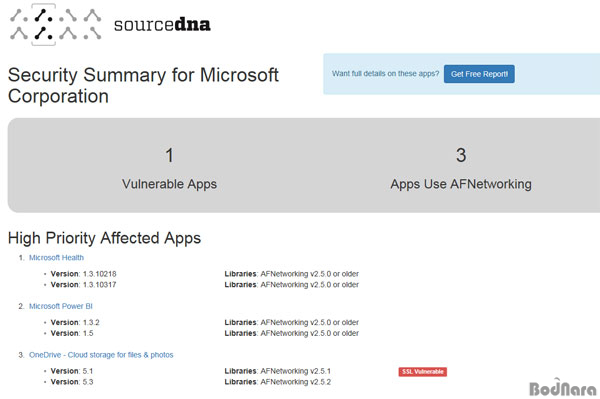
Task: Click the SSL Vulnerable red badge
Action: [422, 371]
